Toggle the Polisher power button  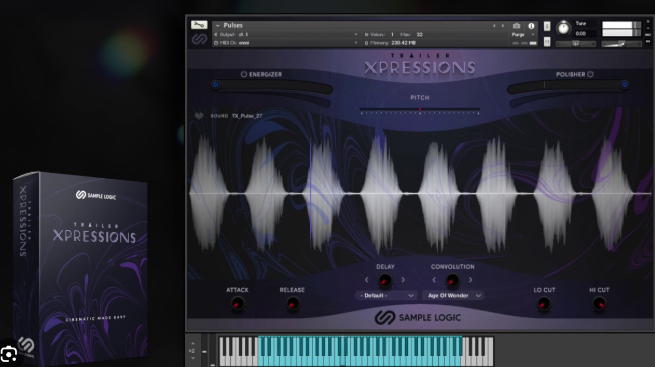pyautogui.click(x=590, y=74)
